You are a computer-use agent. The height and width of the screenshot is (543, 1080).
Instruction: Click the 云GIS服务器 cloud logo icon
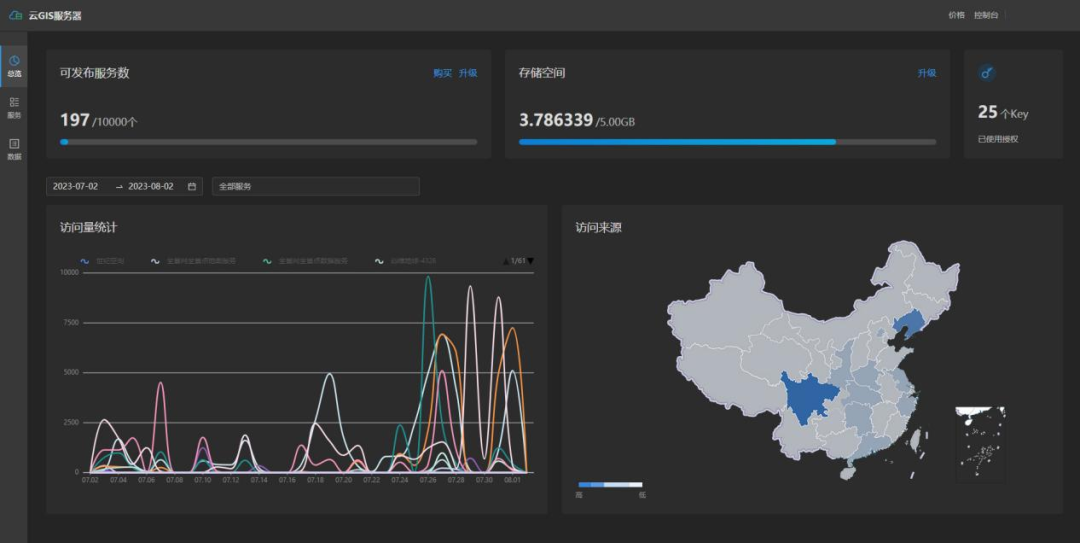tap(15, 16)
